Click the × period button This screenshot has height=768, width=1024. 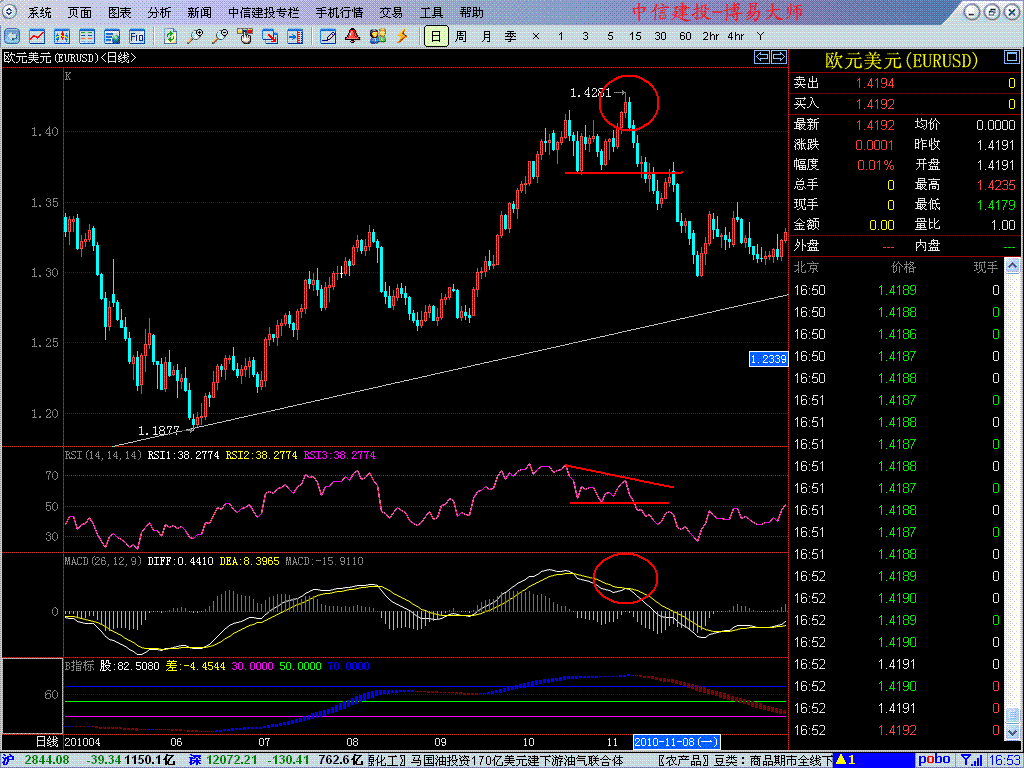tap(536, 37)
